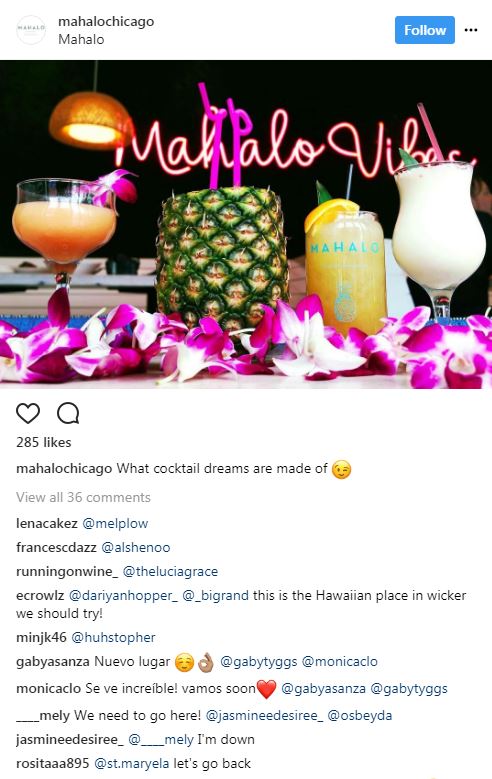This screenshot has width=492, height=779.
Task: Open the @huhstopher mention
Action: coord(113,637)
